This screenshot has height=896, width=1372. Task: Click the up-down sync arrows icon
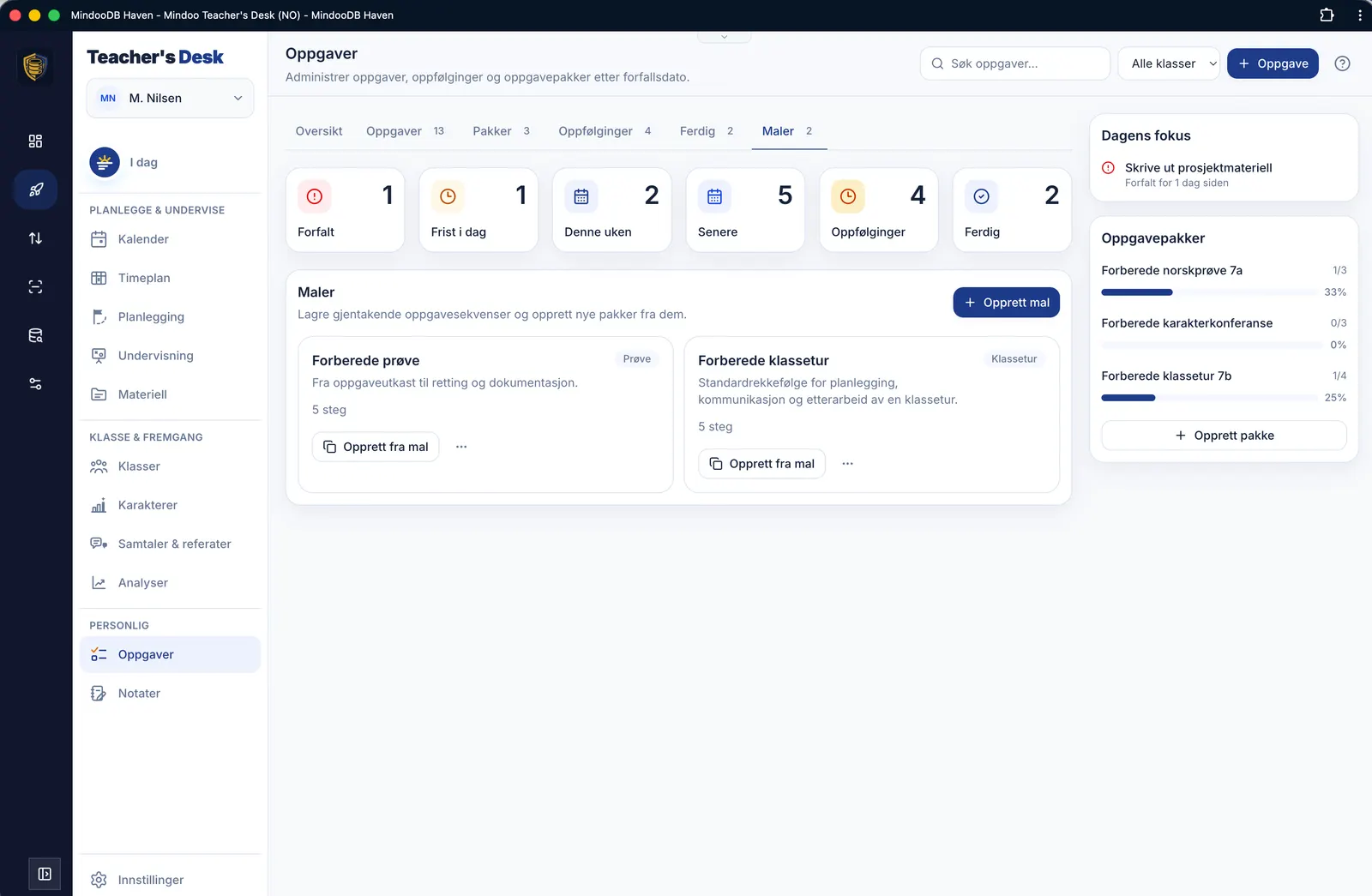pos(35,238)
